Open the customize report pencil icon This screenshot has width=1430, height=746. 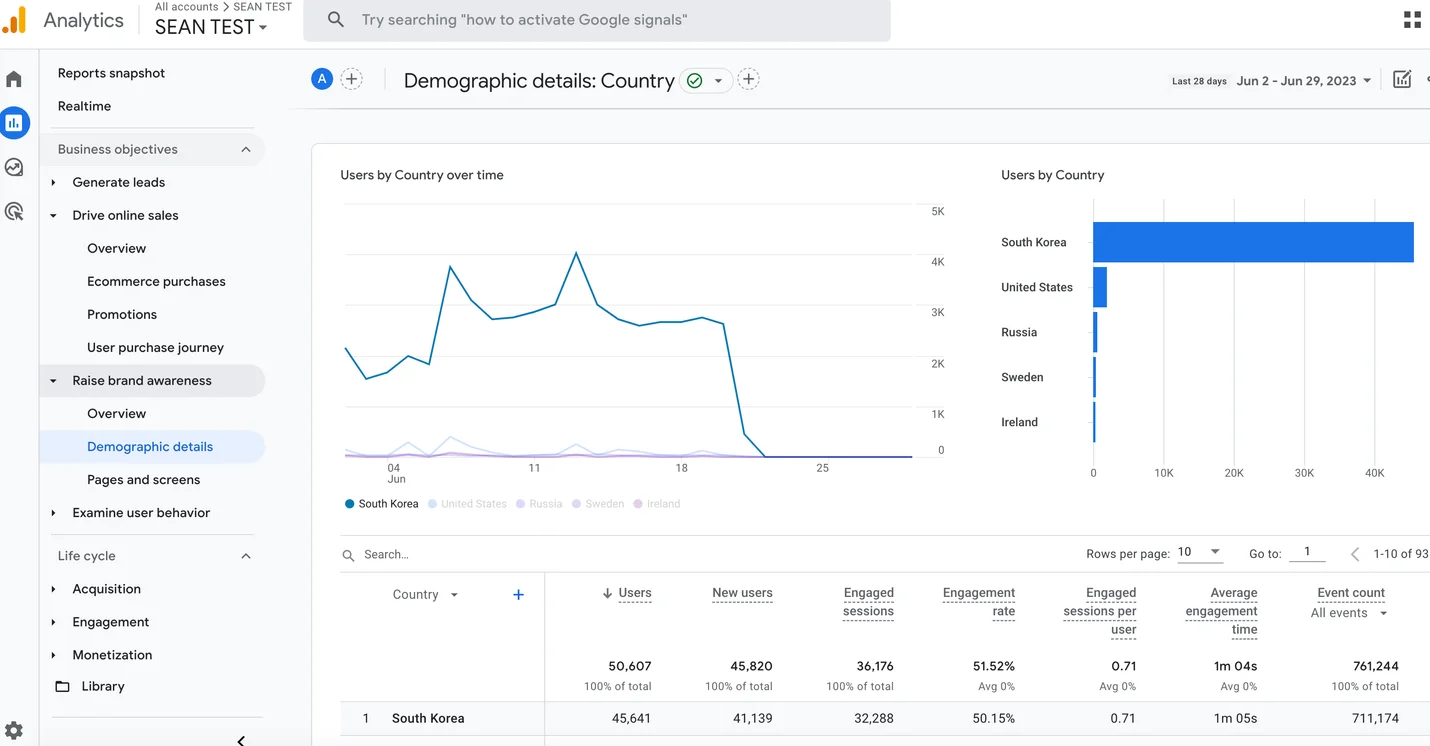(x=1402, y=79)
